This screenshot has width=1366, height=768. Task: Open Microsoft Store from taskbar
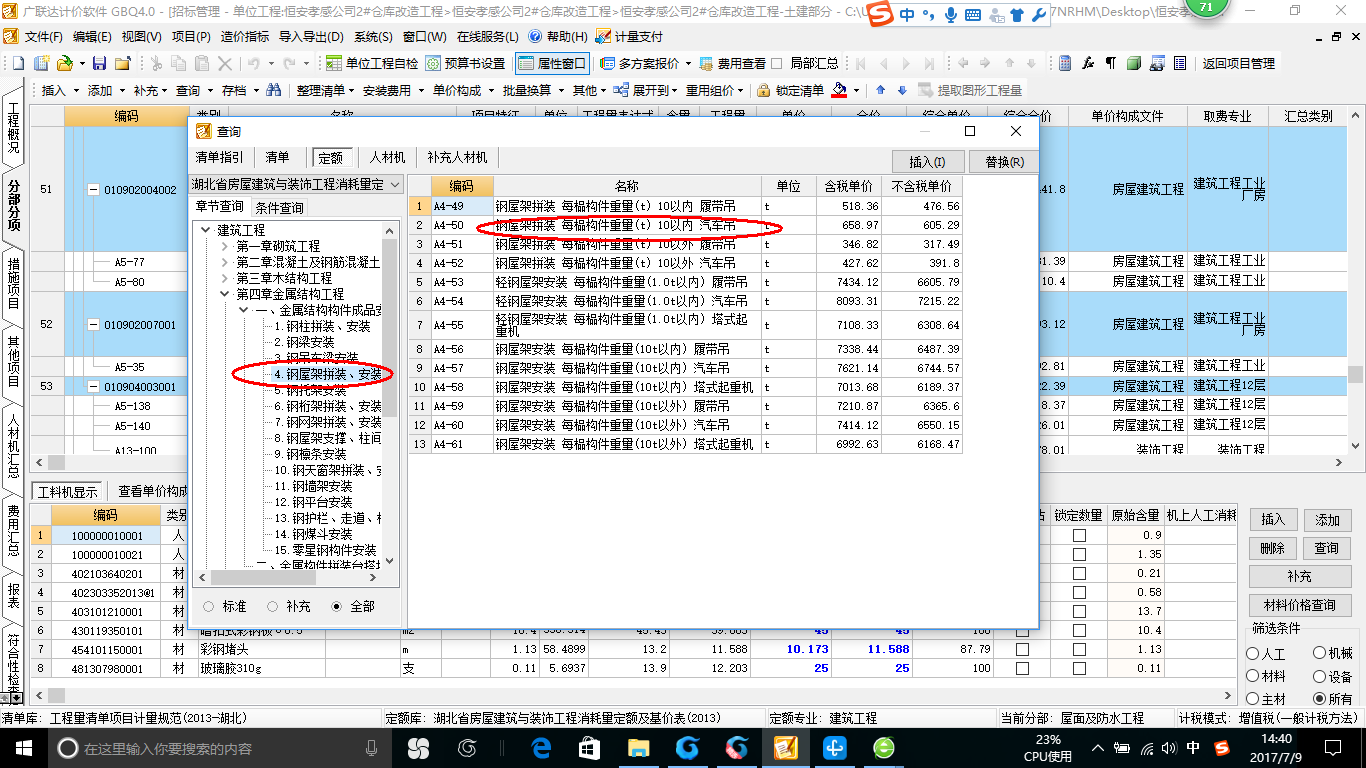[x=590, y=747]
